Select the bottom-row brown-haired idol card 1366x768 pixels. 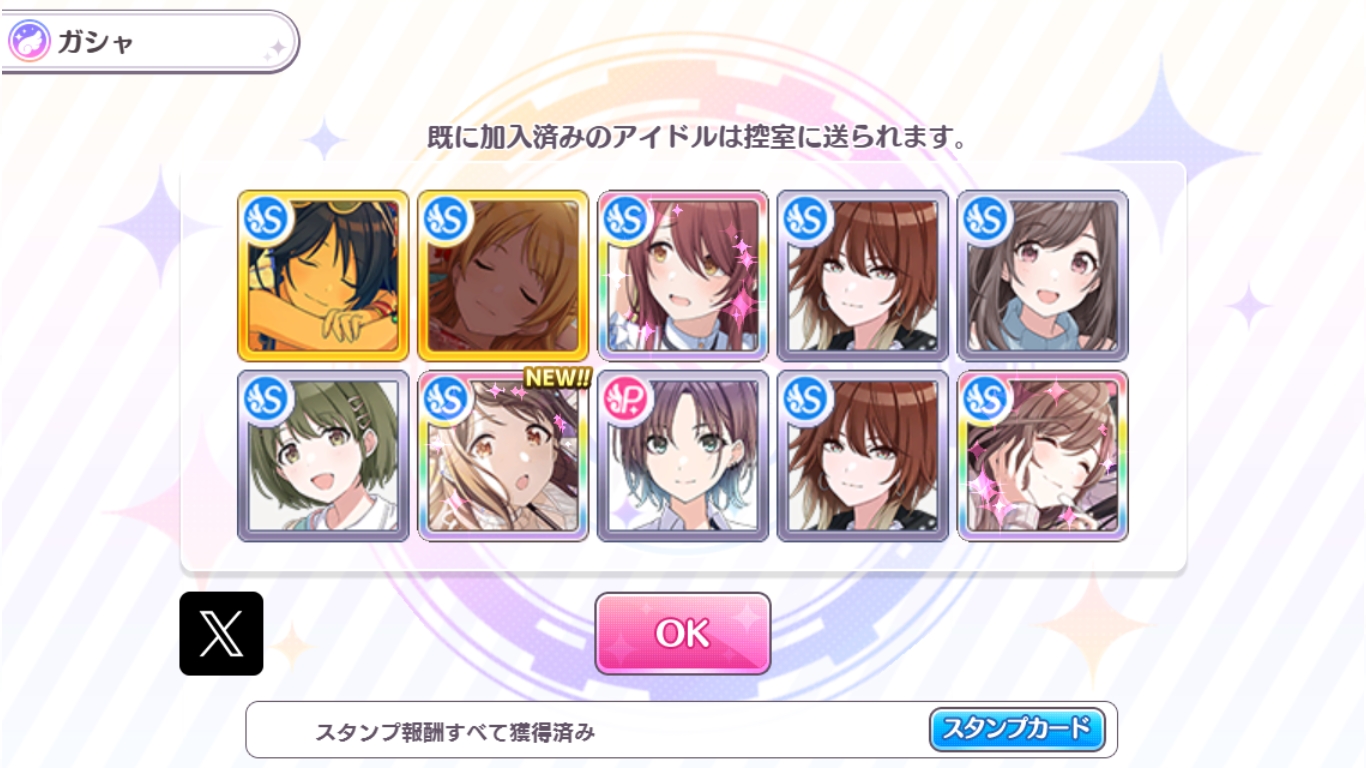point(863,456)
